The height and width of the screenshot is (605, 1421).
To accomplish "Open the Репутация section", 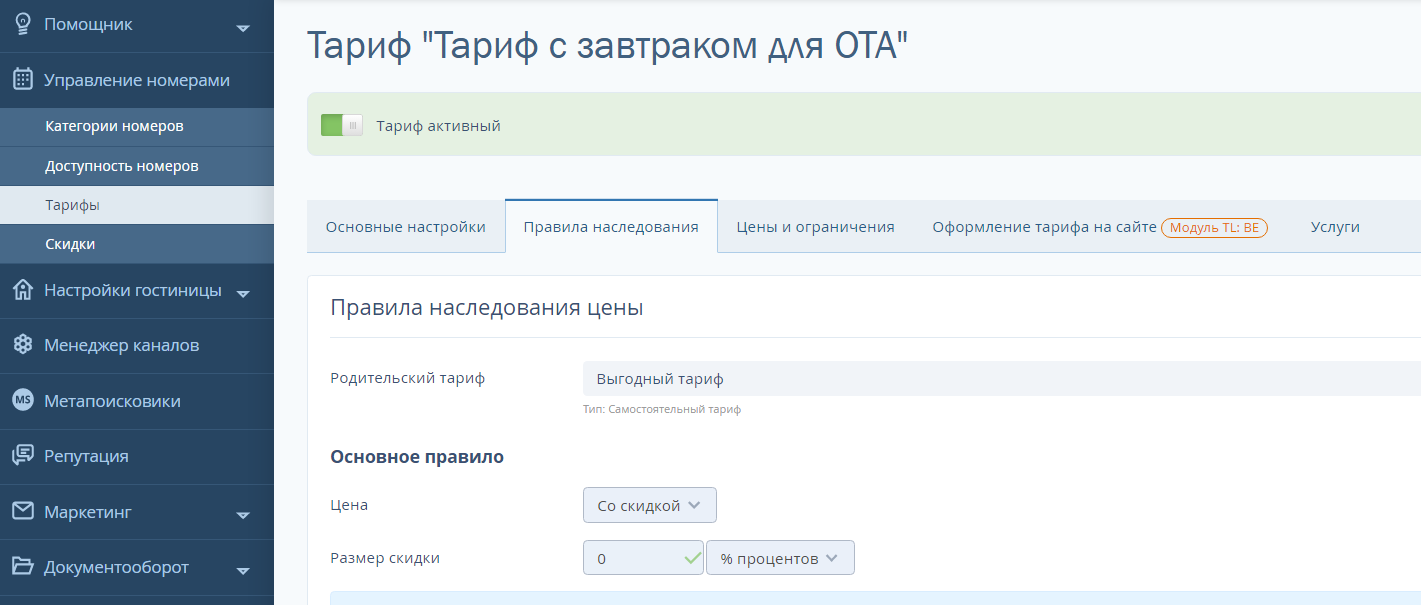I will 137,456.
